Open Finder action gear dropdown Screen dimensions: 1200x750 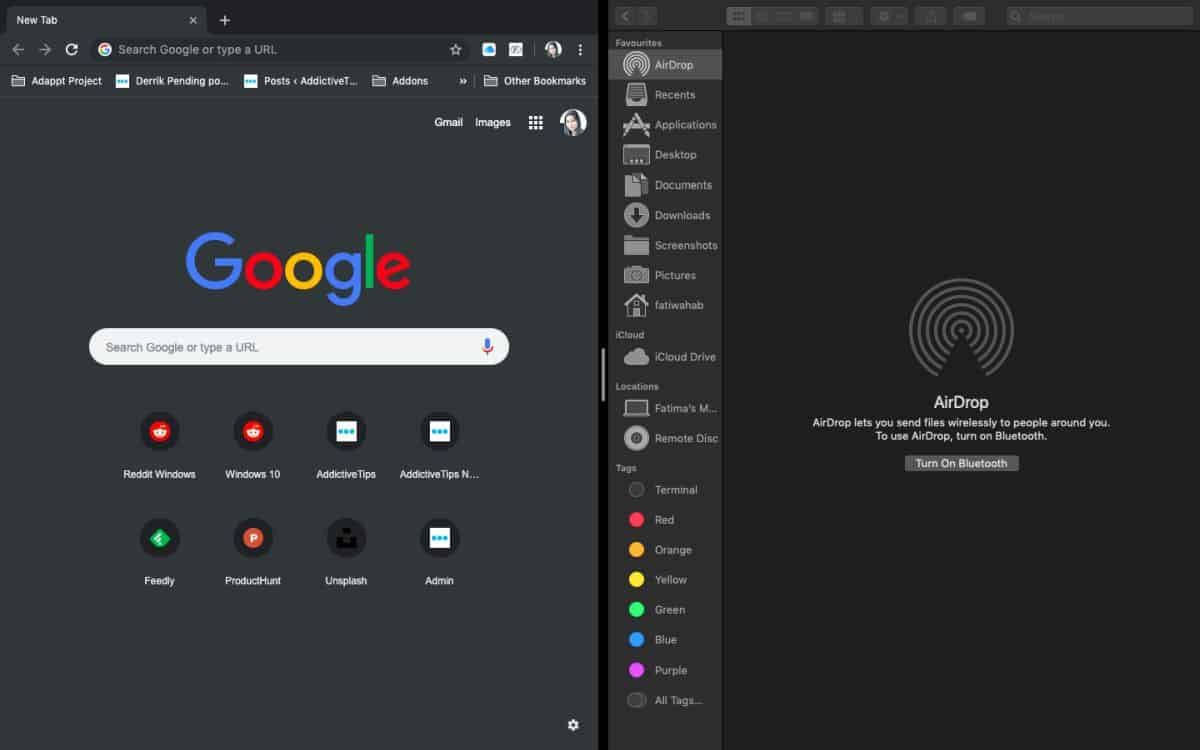coord(889,15)
